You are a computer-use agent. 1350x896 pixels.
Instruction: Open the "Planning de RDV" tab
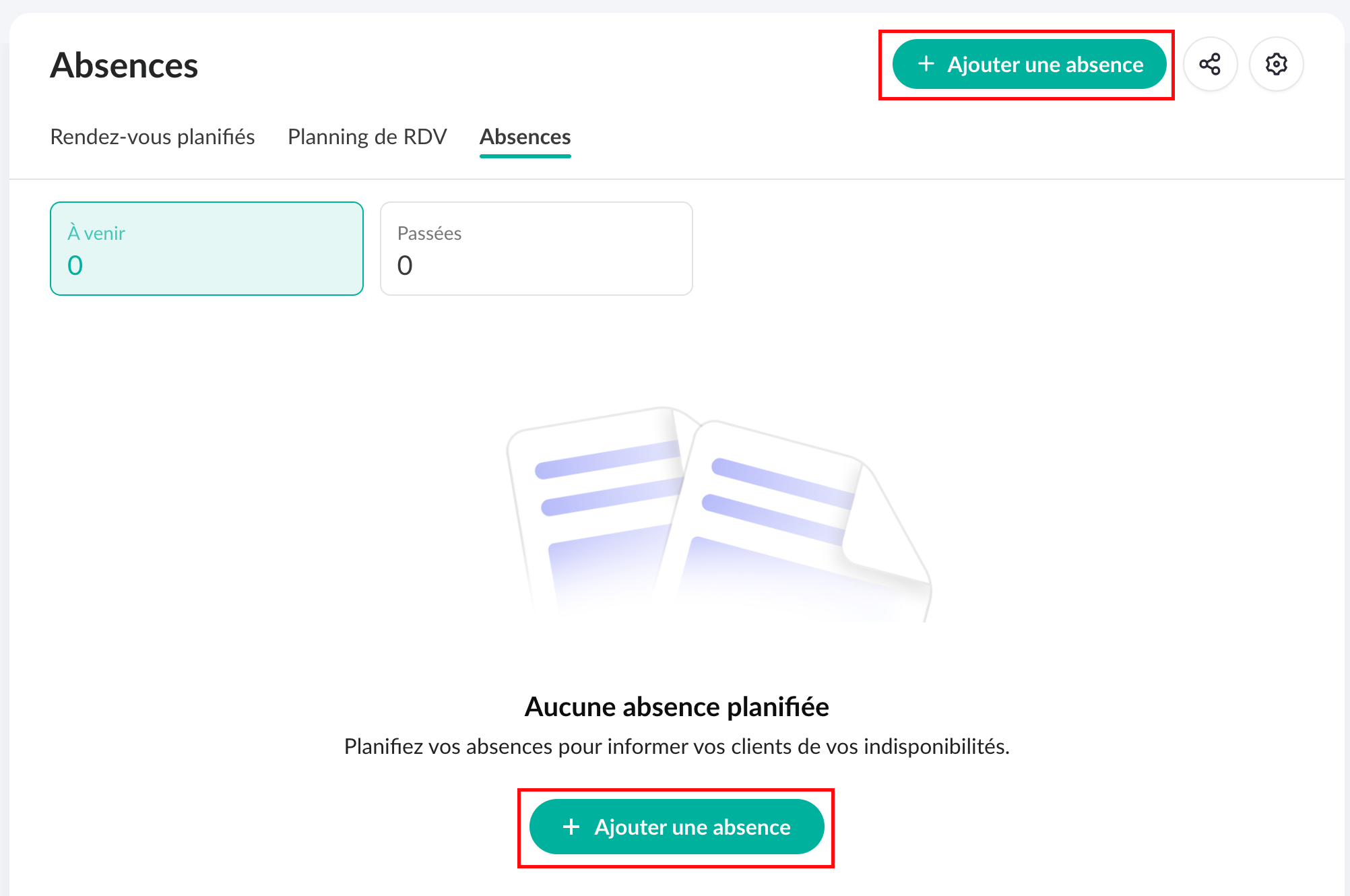tap(367, 137)
